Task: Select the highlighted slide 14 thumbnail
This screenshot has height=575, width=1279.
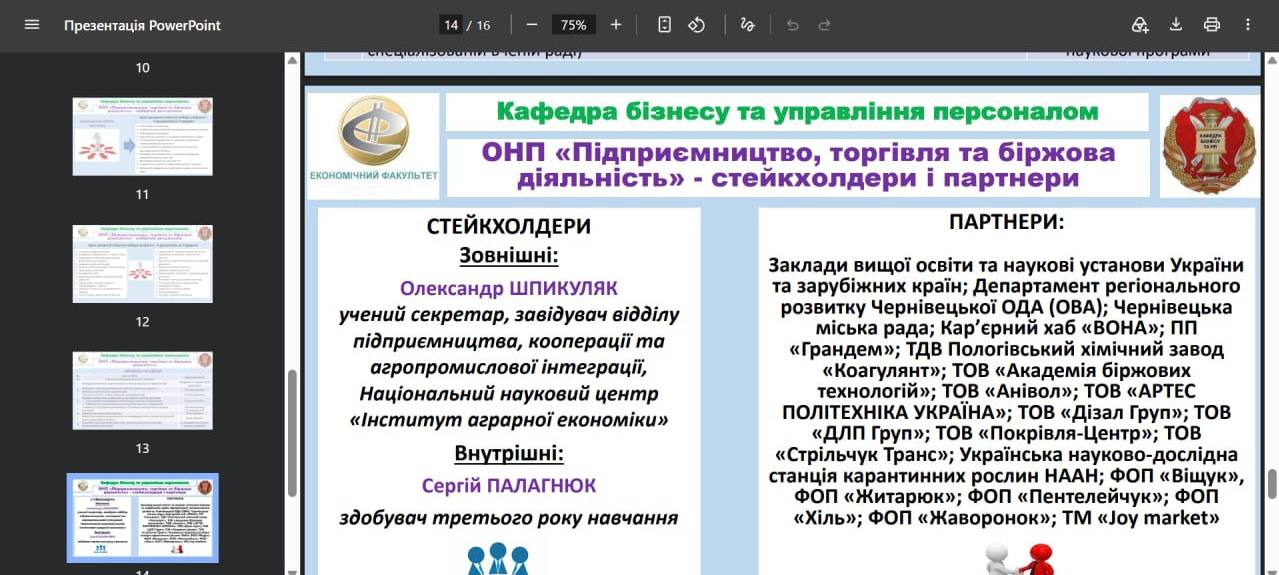Action: point(143,518)
